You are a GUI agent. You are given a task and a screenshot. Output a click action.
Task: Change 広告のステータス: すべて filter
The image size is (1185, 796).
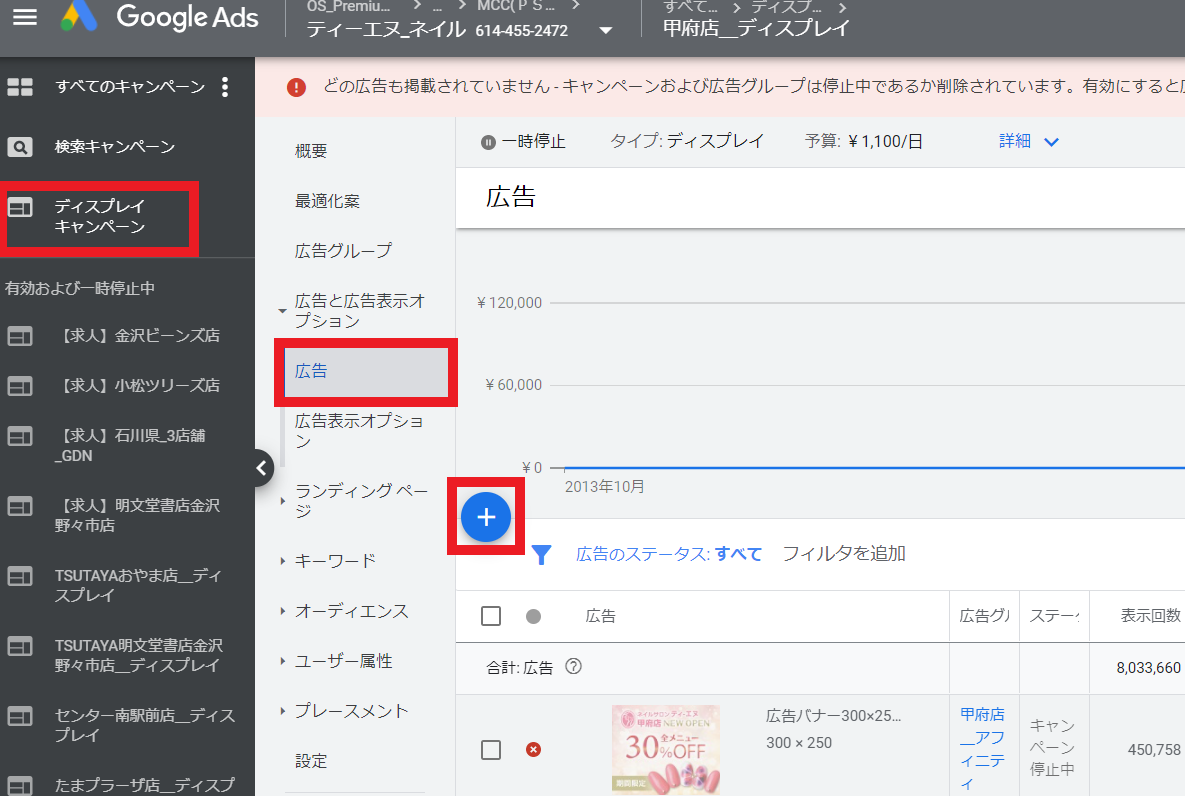pos(668,554)
